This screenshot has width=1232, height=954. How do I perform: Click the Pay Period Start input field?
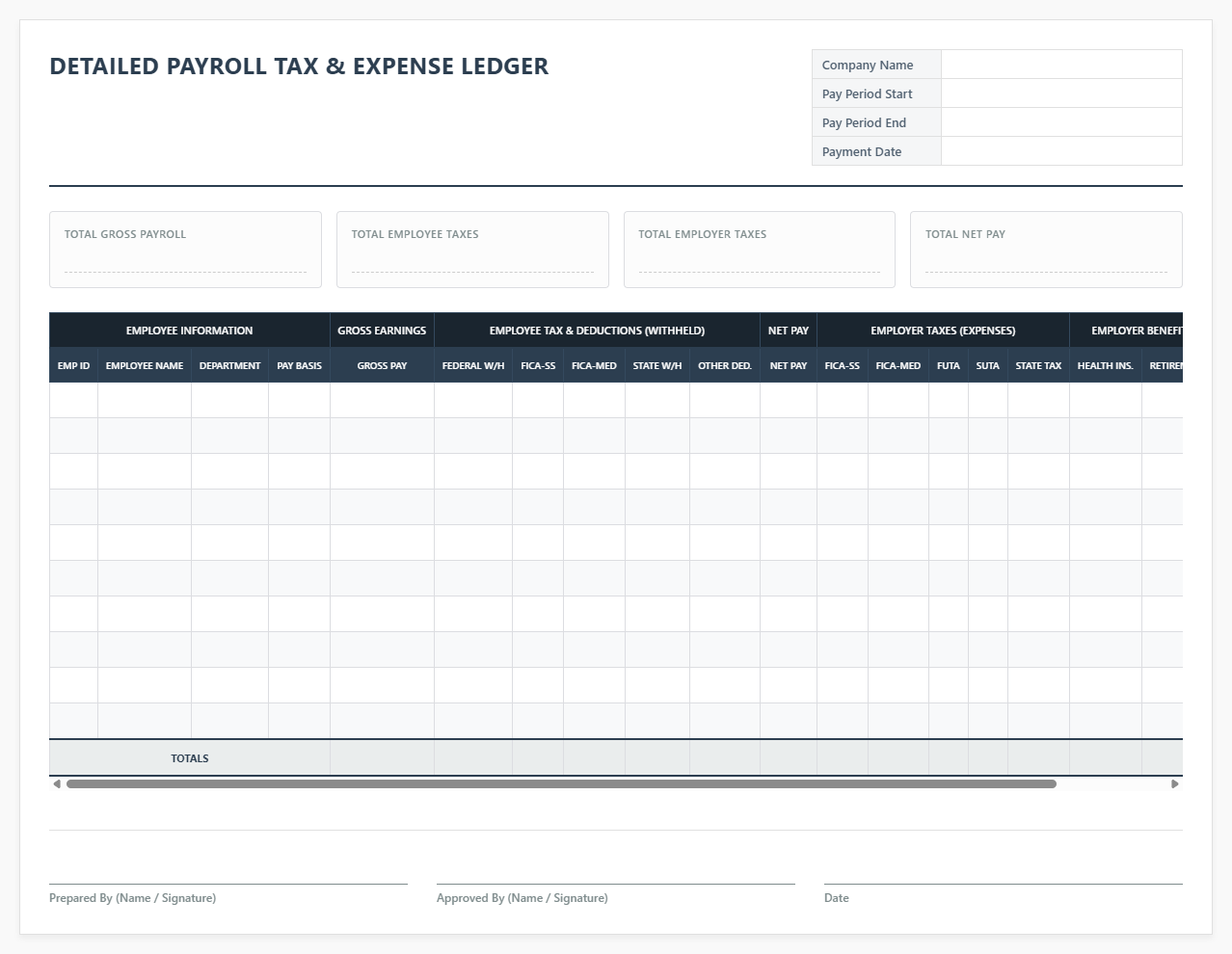pyautogui.click(x=1061, y=93)
